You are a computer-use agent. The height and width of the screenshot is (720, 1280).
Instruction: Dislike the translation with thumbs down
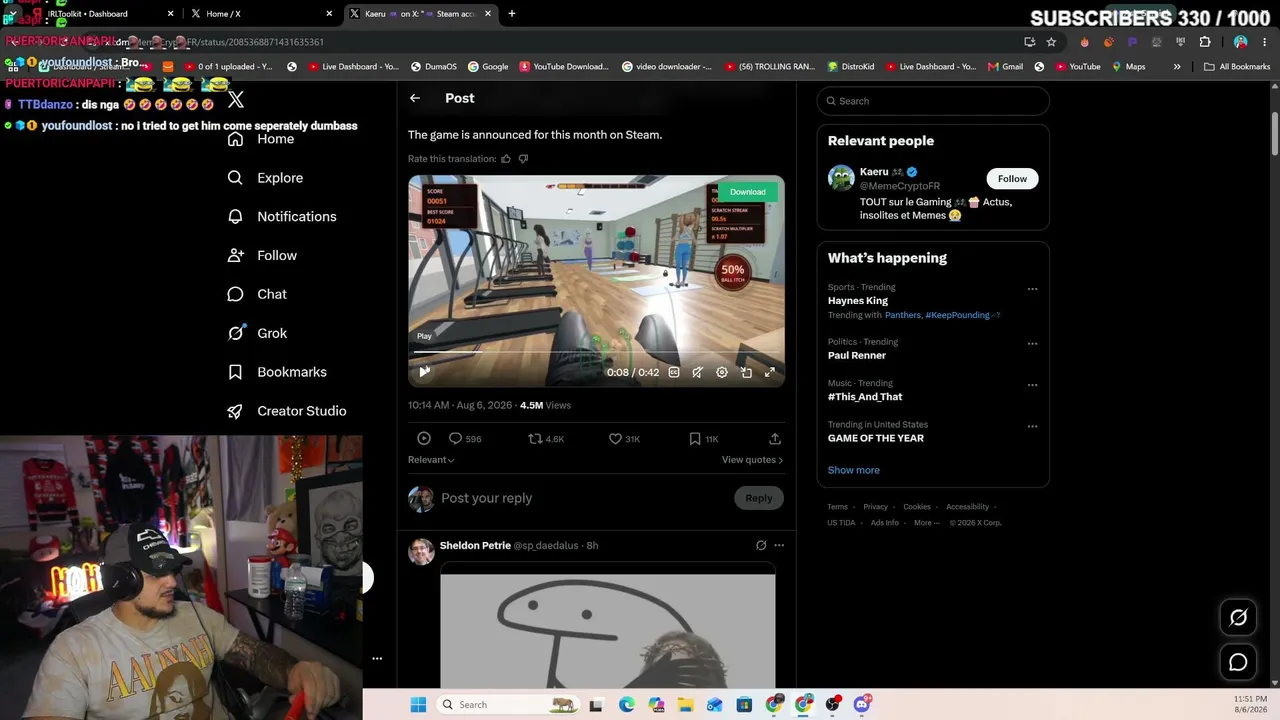coord(523,159)
